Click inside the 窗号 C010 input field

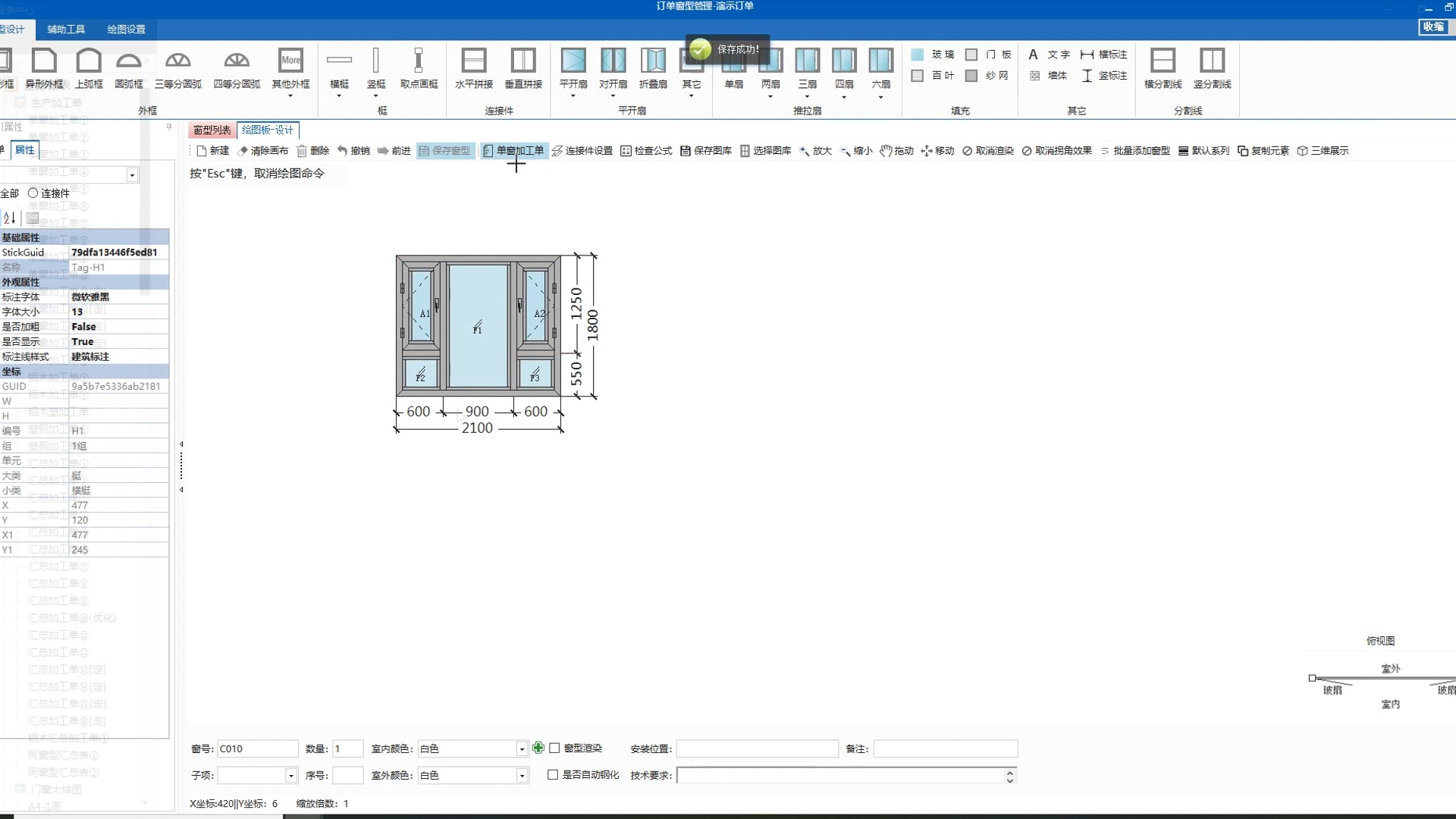pos(258,748)
